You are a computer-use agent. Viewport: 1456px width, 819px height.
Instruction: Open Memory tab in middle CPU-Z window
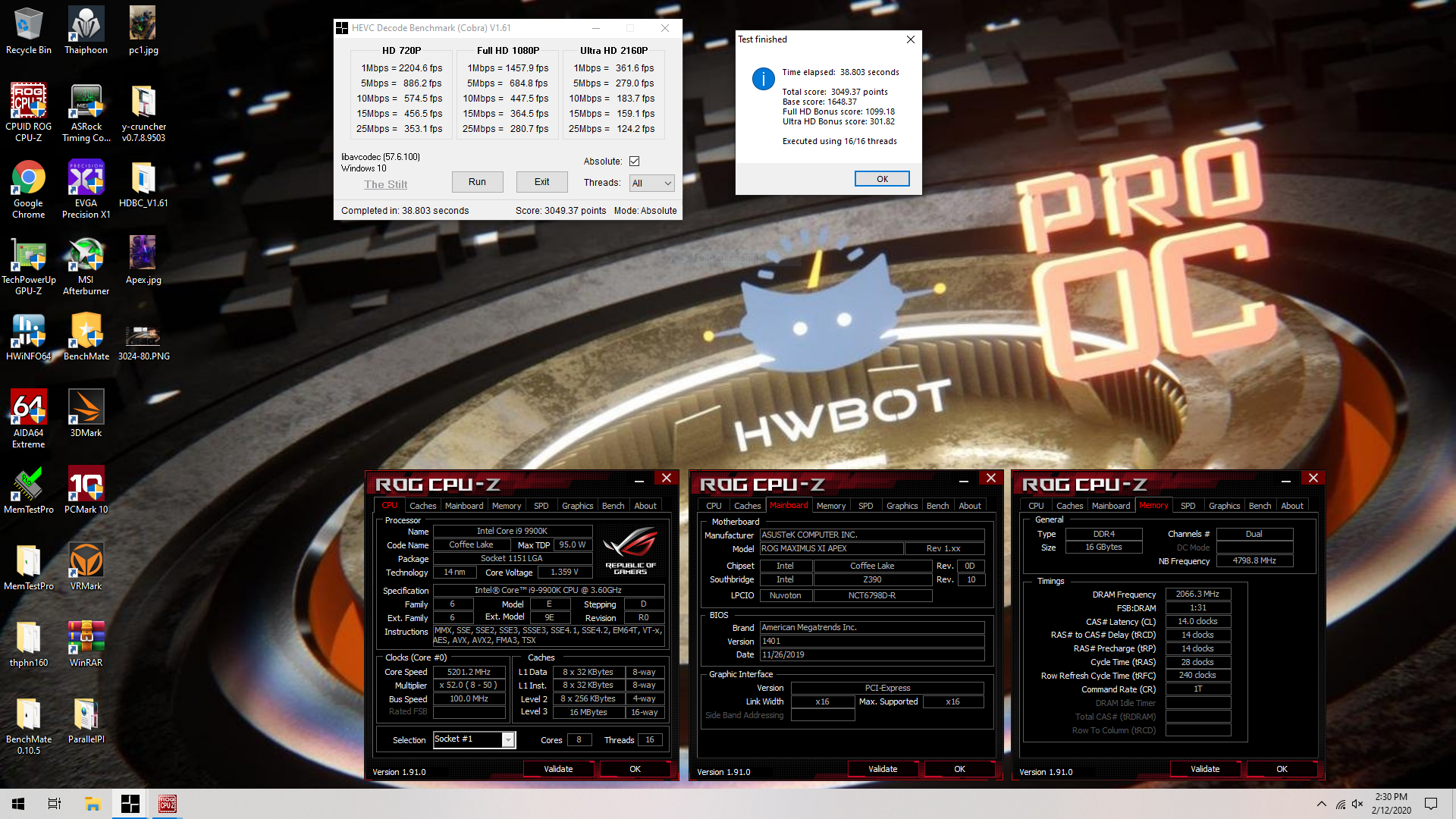point(830,506)
